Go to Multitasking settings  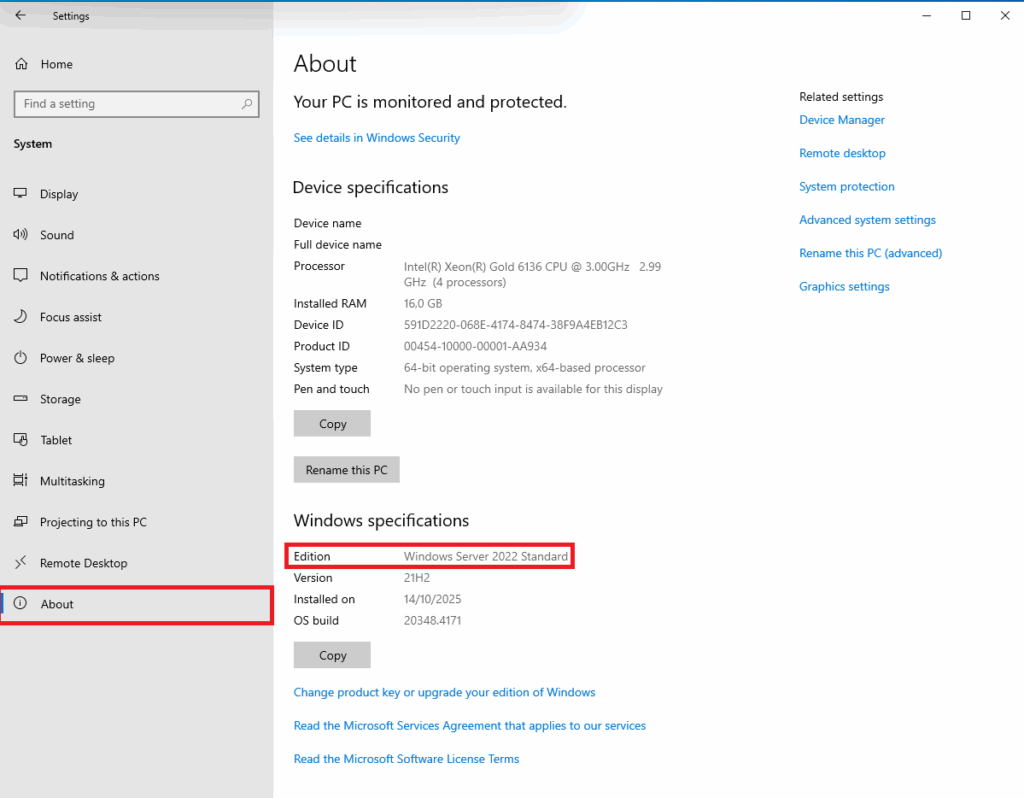72,481
